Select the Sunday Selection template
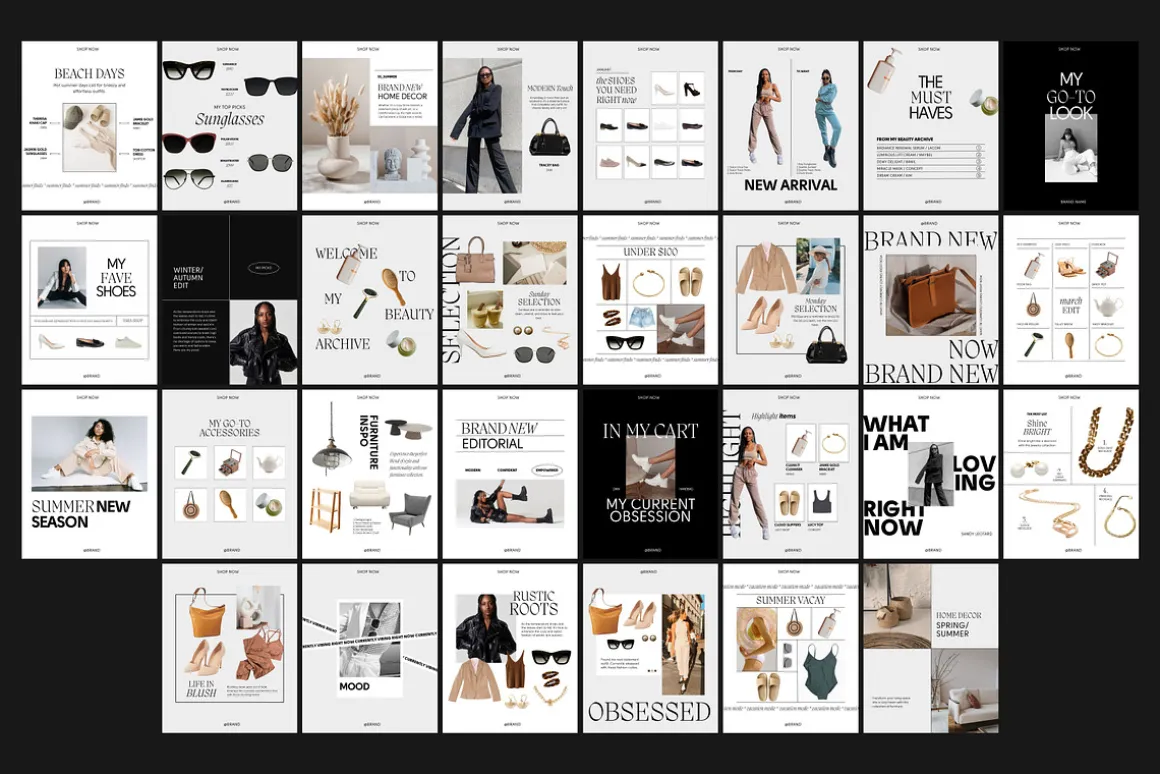Viewport: 1160px width, 774px height. tap(510, 300)
